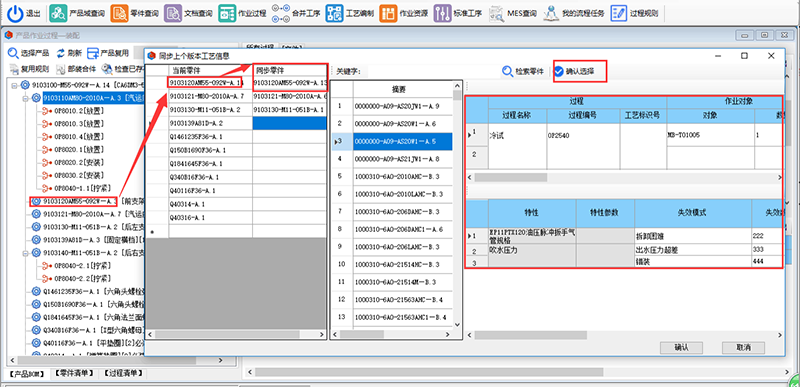The width and height of the screenshot is (800, 387).
Task: Select summary row 0000000-A09-AS20W1-A.5
Action: tap(402, 141)
